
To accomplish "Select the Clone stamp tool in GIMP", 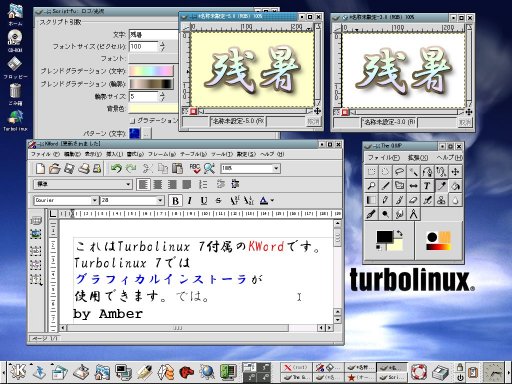I will point(441,200).
